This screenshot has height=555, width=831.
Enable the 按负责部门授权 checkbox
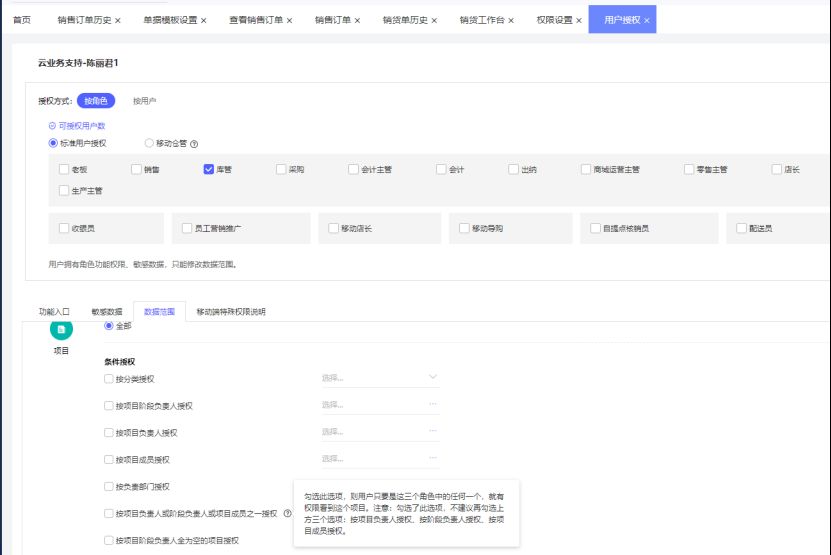(x=109, y=487)
